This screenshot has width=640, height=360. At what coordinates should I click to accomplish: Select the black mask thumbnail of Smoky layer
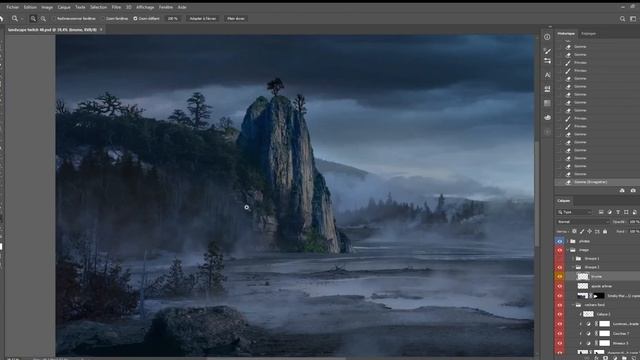click(598, 296)
